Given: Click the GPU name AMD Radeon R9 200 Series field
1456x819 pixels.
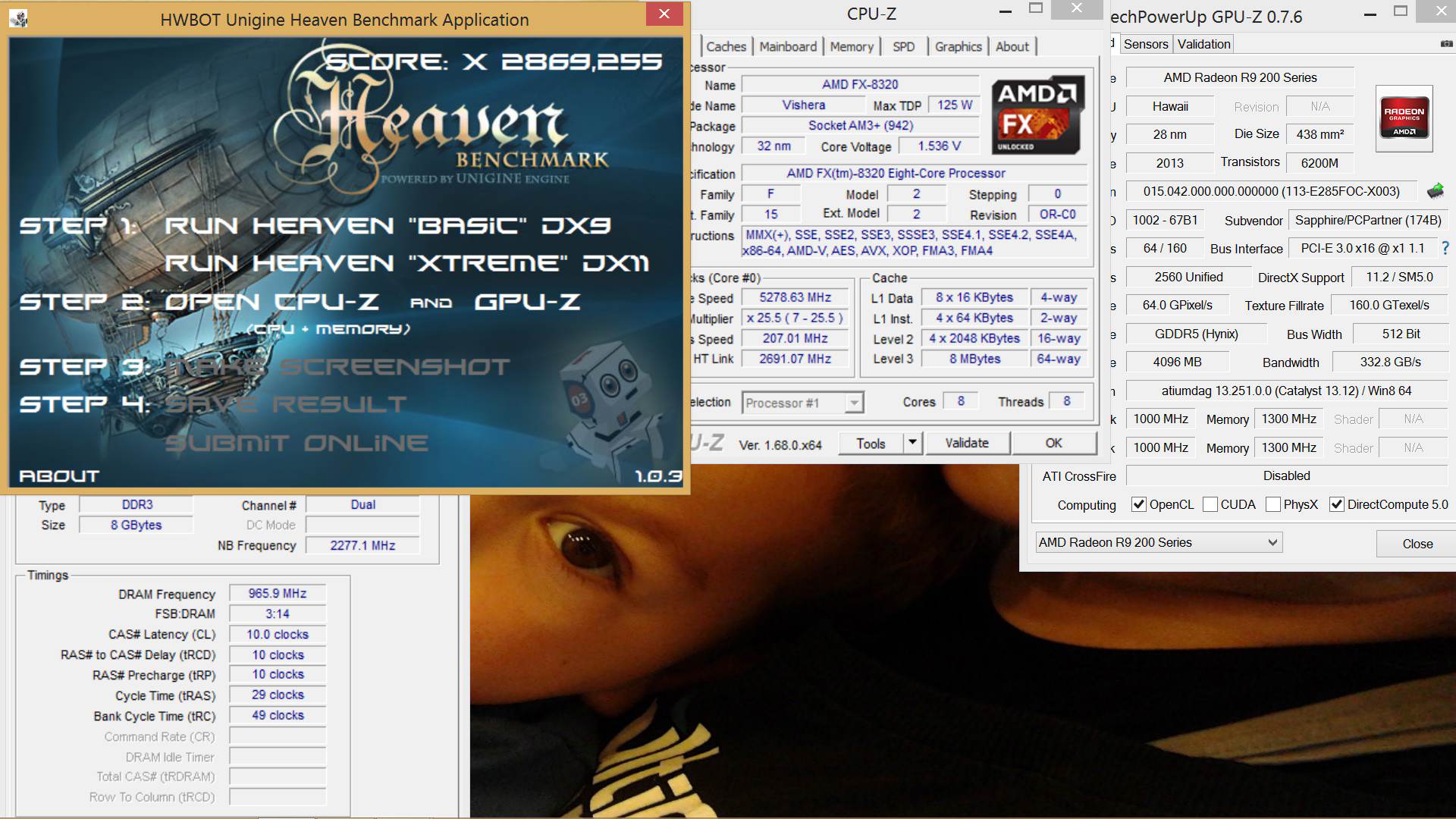Looking at the screenshot, I should point(1240,77).
